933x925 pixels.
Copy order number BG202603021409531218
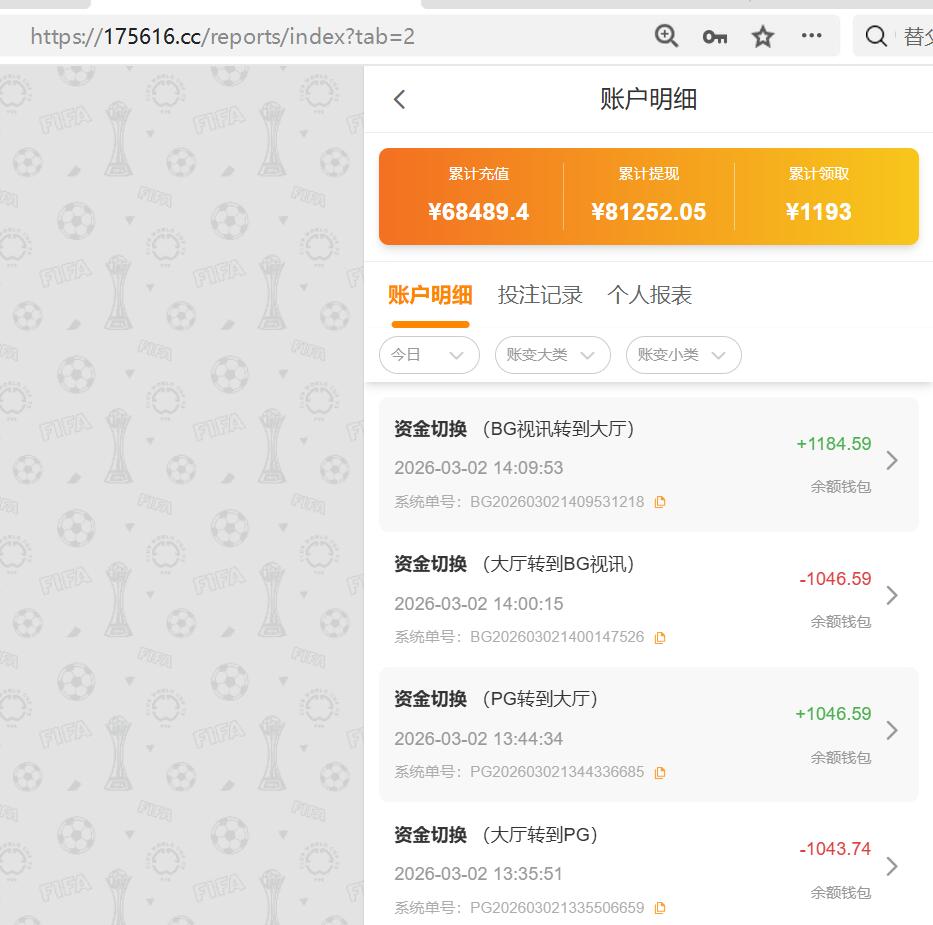pos(659,502)
